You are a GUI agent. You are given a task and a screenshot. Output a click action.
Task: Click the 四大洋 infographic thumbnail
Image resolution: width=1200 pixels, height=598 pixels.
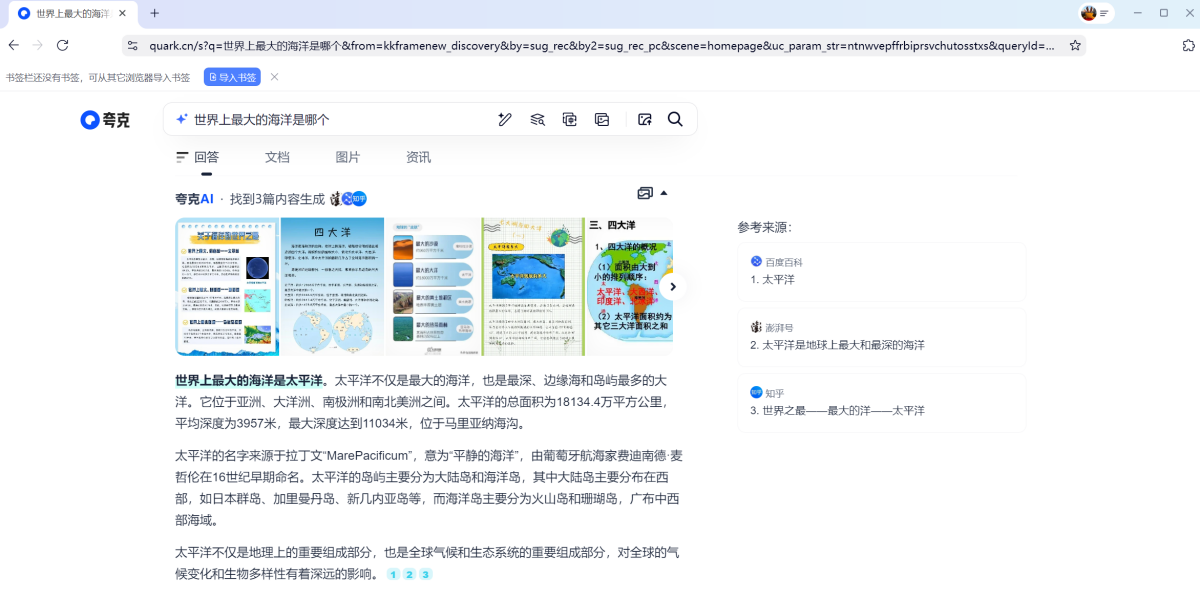(x=332, y=286)
